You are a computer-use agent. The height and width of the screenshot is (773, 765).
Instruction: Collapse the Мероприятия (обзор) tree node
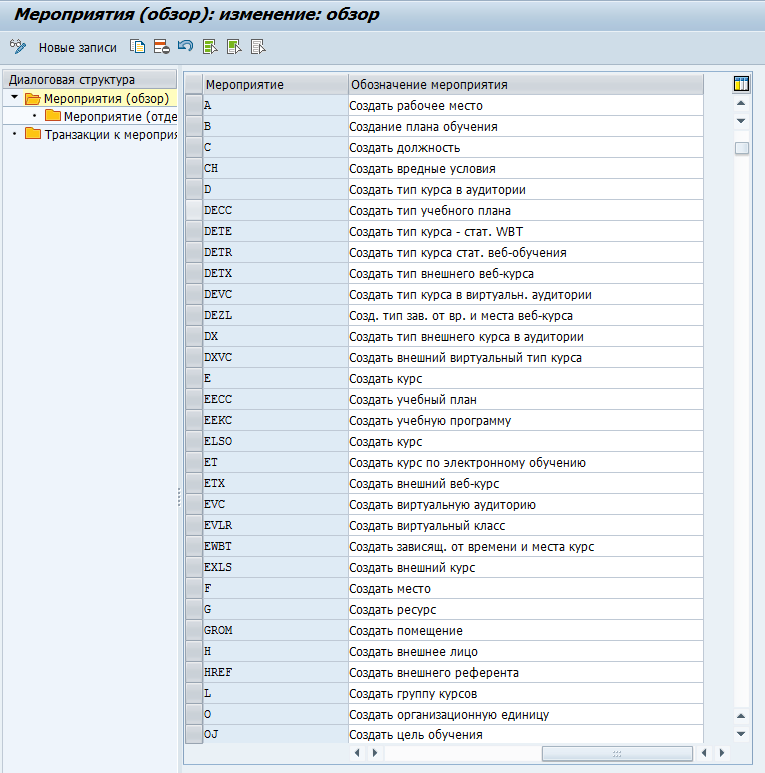[14, 98]
